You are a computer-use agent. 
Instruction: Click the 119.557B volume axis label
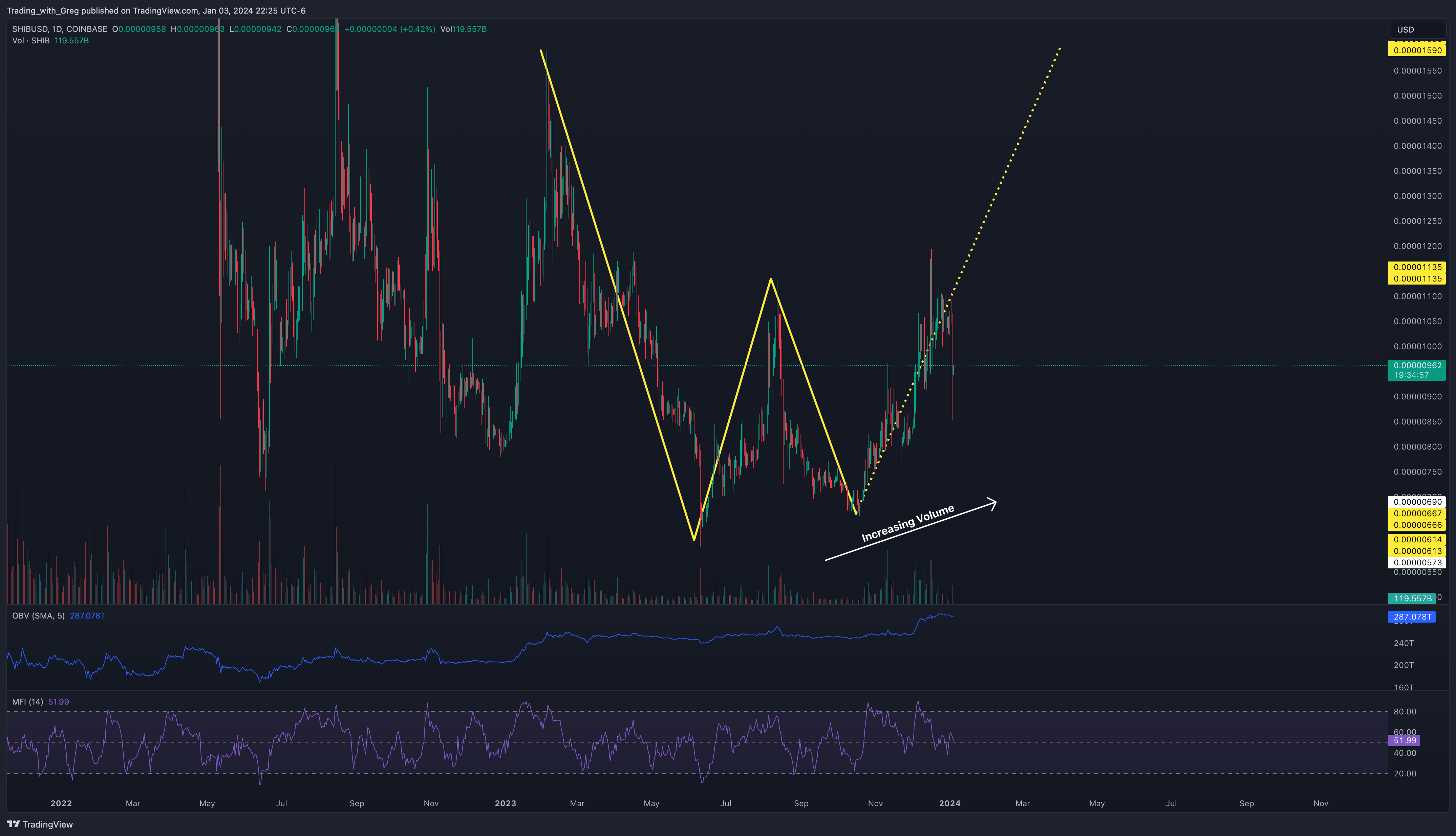(1412, 598)
